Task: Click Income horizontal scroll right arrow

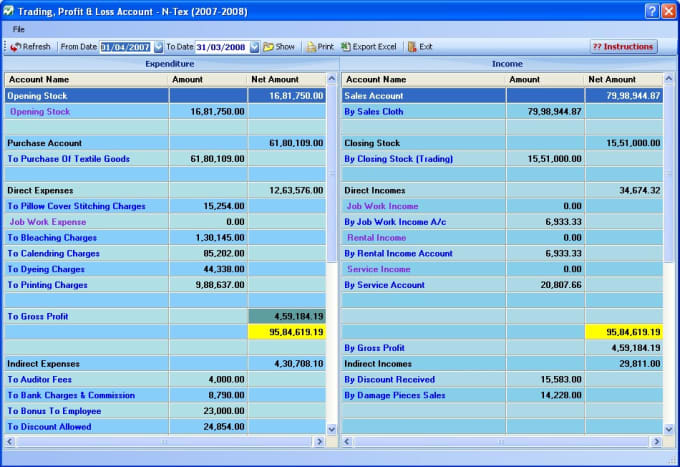Action: point(657,441)
